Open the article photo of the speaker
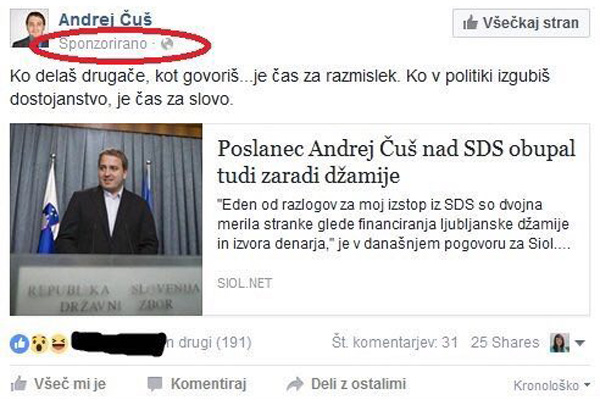 [x=106, y=219]
